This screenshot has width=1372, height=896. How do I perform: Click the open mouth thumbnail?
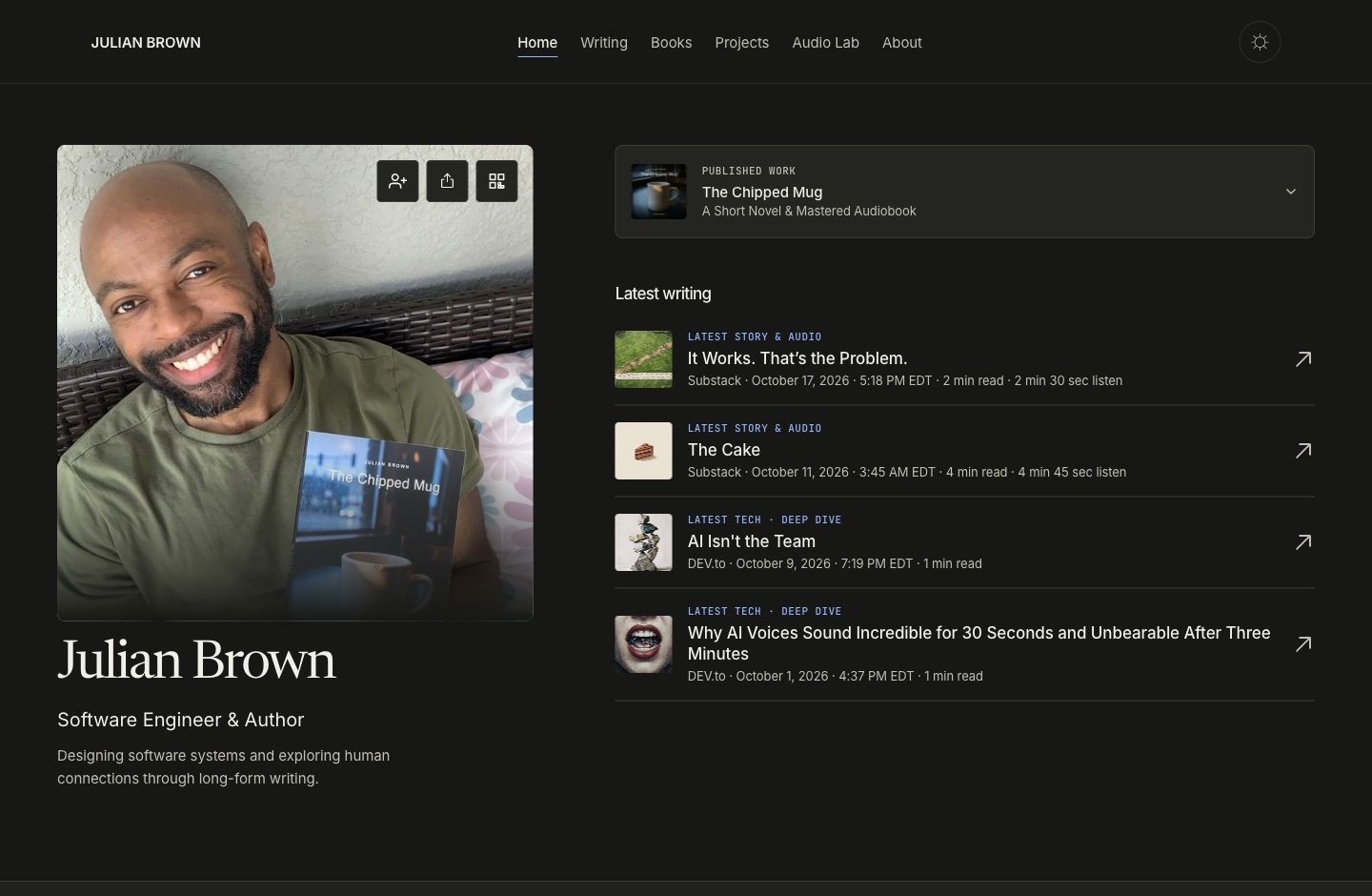(644, 644)
